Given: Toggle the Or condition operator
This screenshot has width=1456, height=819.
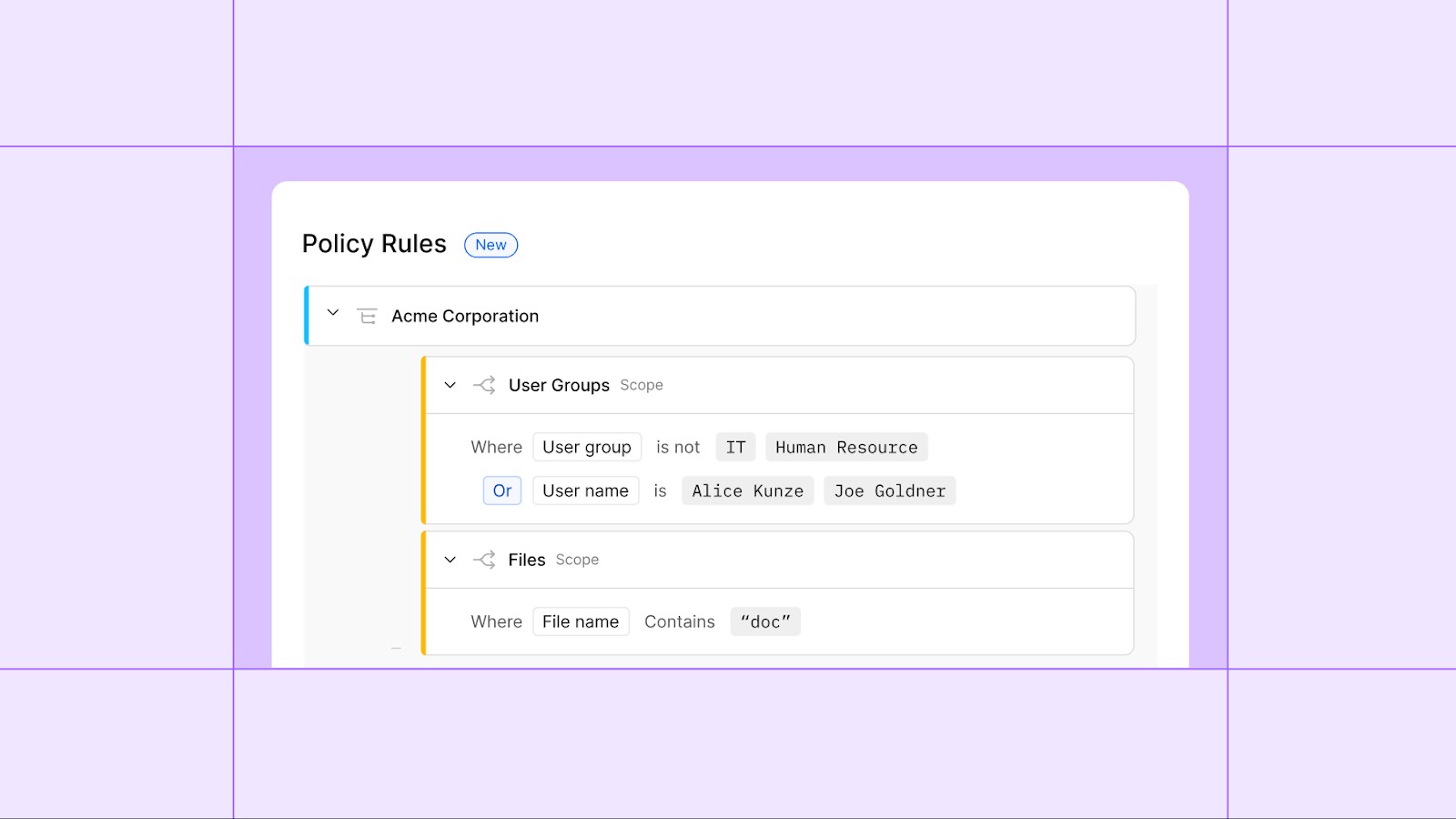Looking at the screenshot, I should pyautogui.click(x=502, y=490).
